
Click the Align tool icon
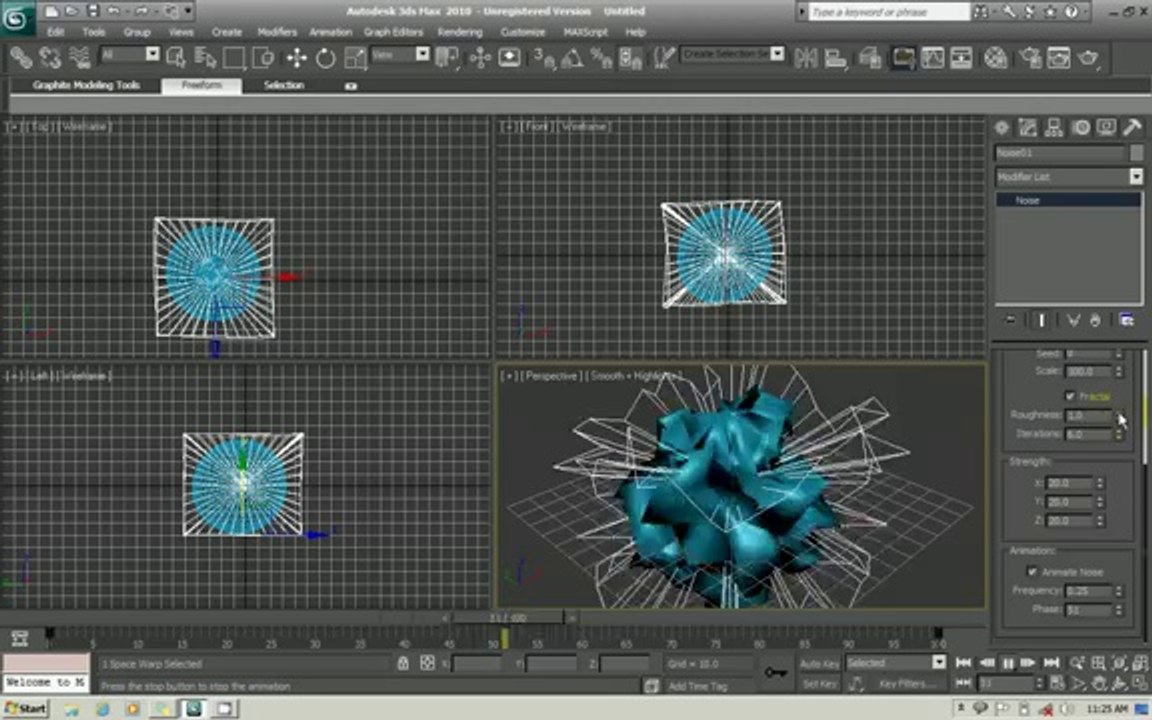[835, 57]
